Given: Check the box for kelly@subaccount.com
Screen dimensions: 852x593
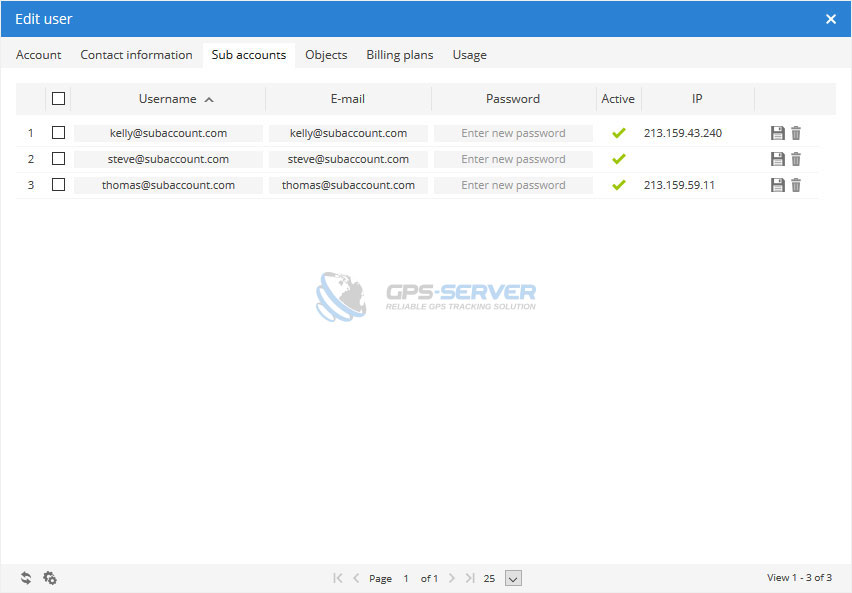Looking at the screenshot, I should 58,133.
